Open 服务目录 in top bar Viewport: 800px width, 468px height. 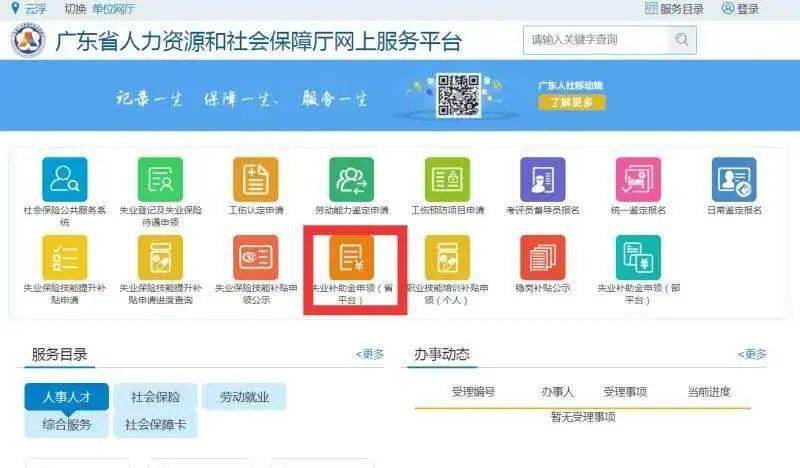click(x=674, y=9)
